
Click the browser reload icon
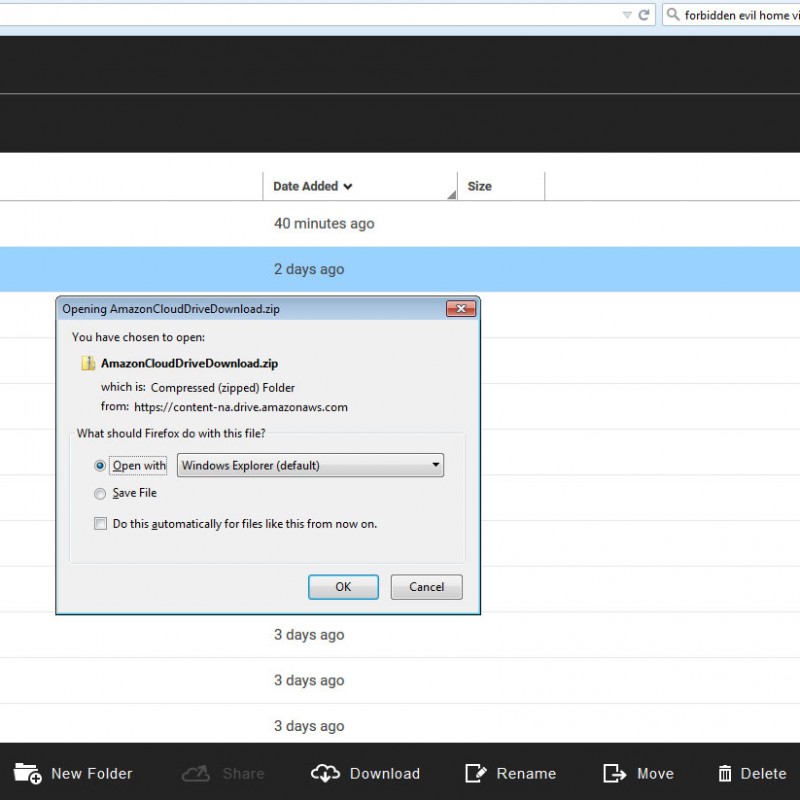tap(644, 15)
